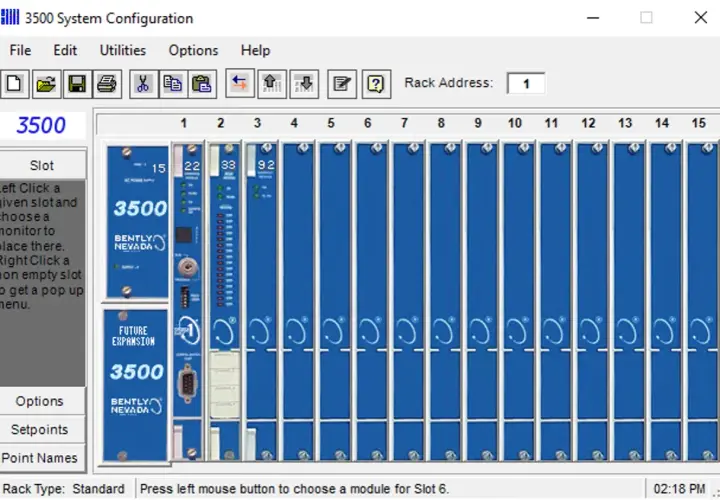Image resolution: width=720 pixels, height=500 pixels.
Task: Select the 92 gateway module in slot 3
Action: (x=261, y=301)
